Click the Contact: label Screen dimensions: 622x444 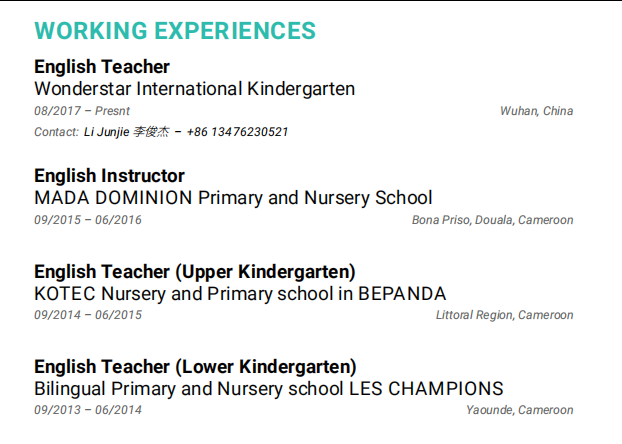point(56,132)
